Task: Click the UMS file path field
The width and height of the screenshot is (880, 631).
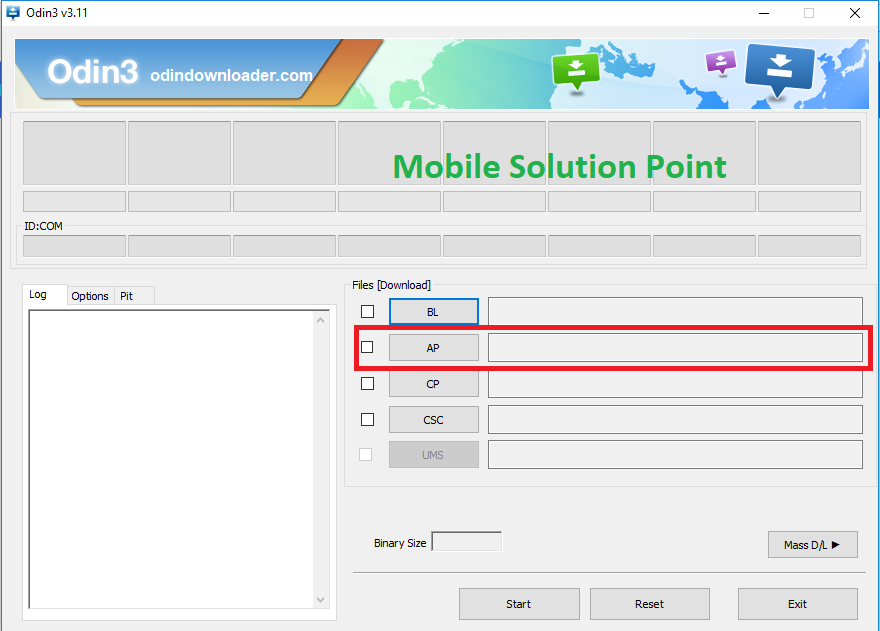Action: [x=675, y=455]
